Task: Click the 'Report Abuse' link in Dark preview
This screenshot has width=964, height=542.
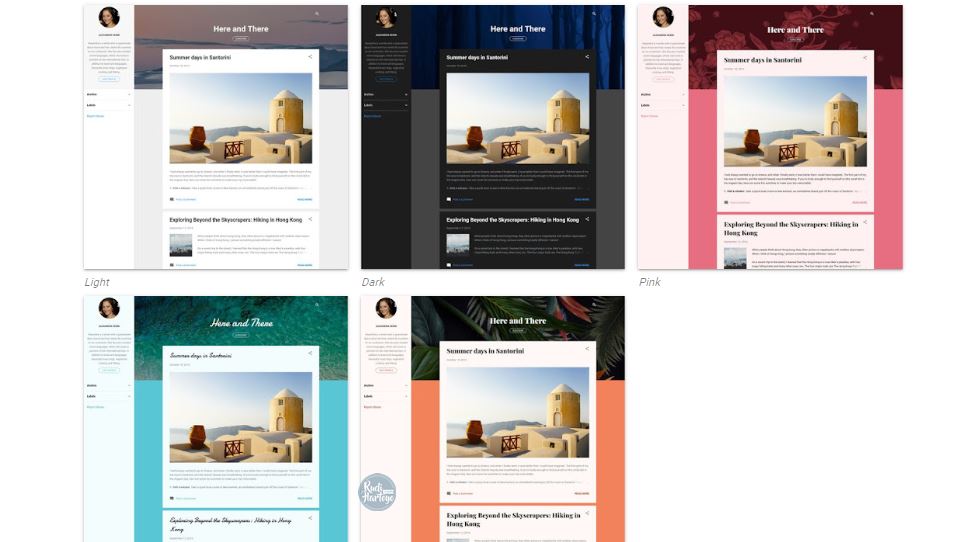Action: 373,116
